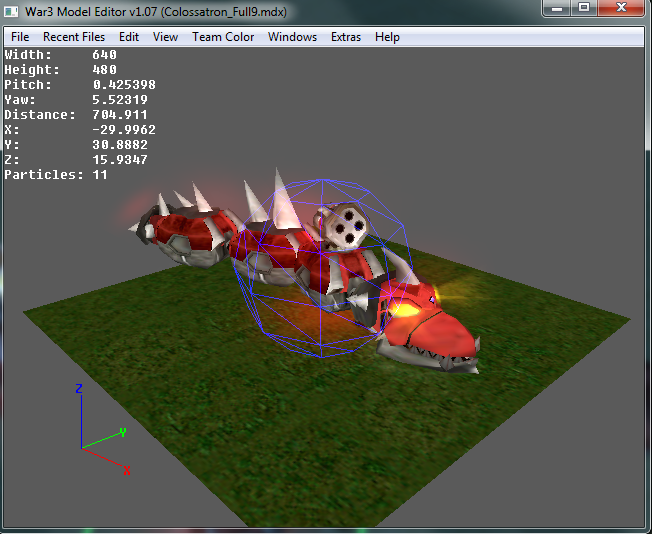The width and height of the screenshot is (652, 534).
Task: Click the Distance value 704.911
Action: pyautogui.click(x=120, y=114)
